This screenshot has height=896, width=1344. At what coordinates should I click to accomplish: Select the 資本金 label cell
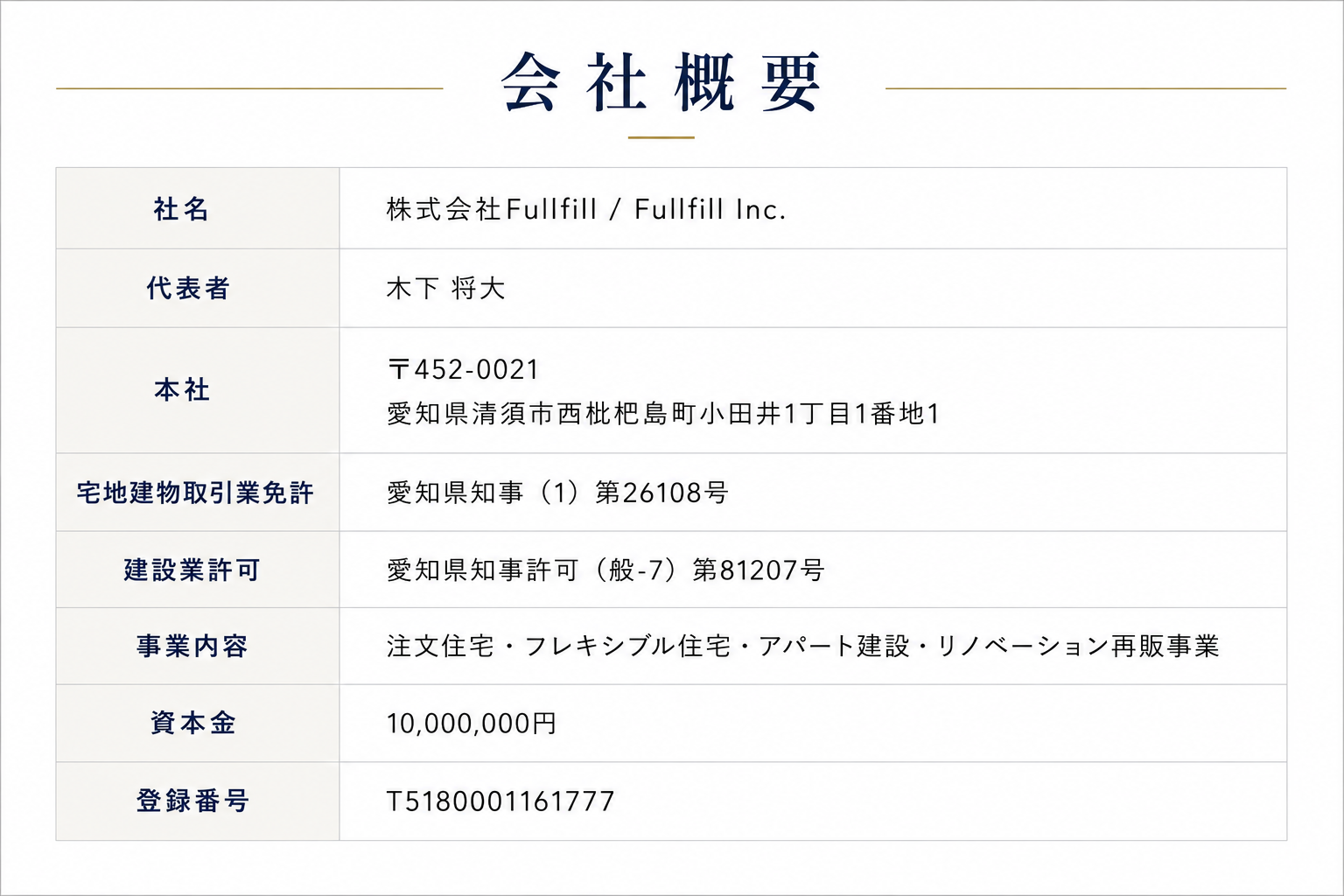[198, 723]
